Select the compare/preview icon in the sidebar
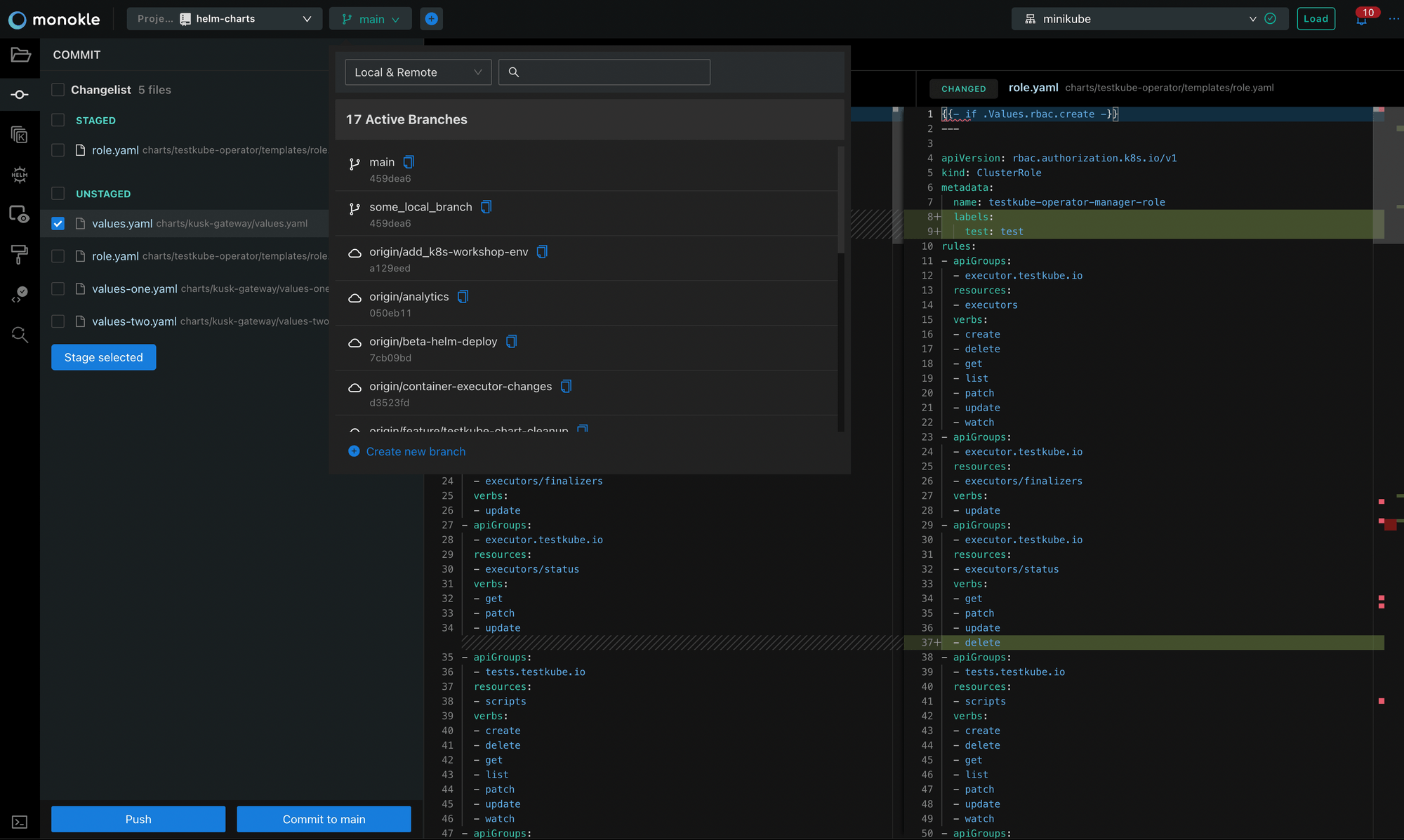Image resolution: width=1404 pixels, height=840 pixels. (x=20, y=215)
